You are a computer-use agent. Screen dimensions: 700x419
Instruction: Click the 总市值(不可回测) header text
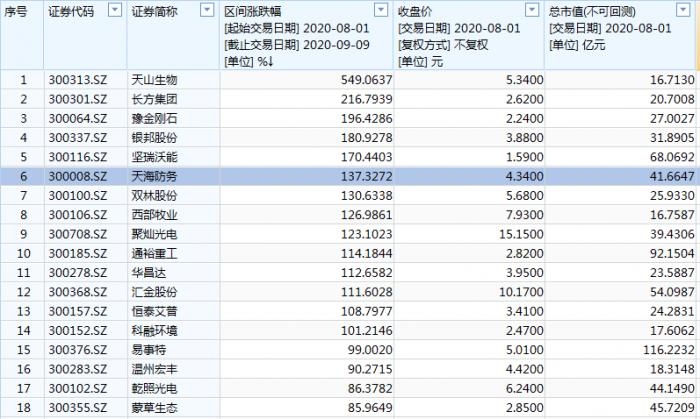click(x=592, y=12)
